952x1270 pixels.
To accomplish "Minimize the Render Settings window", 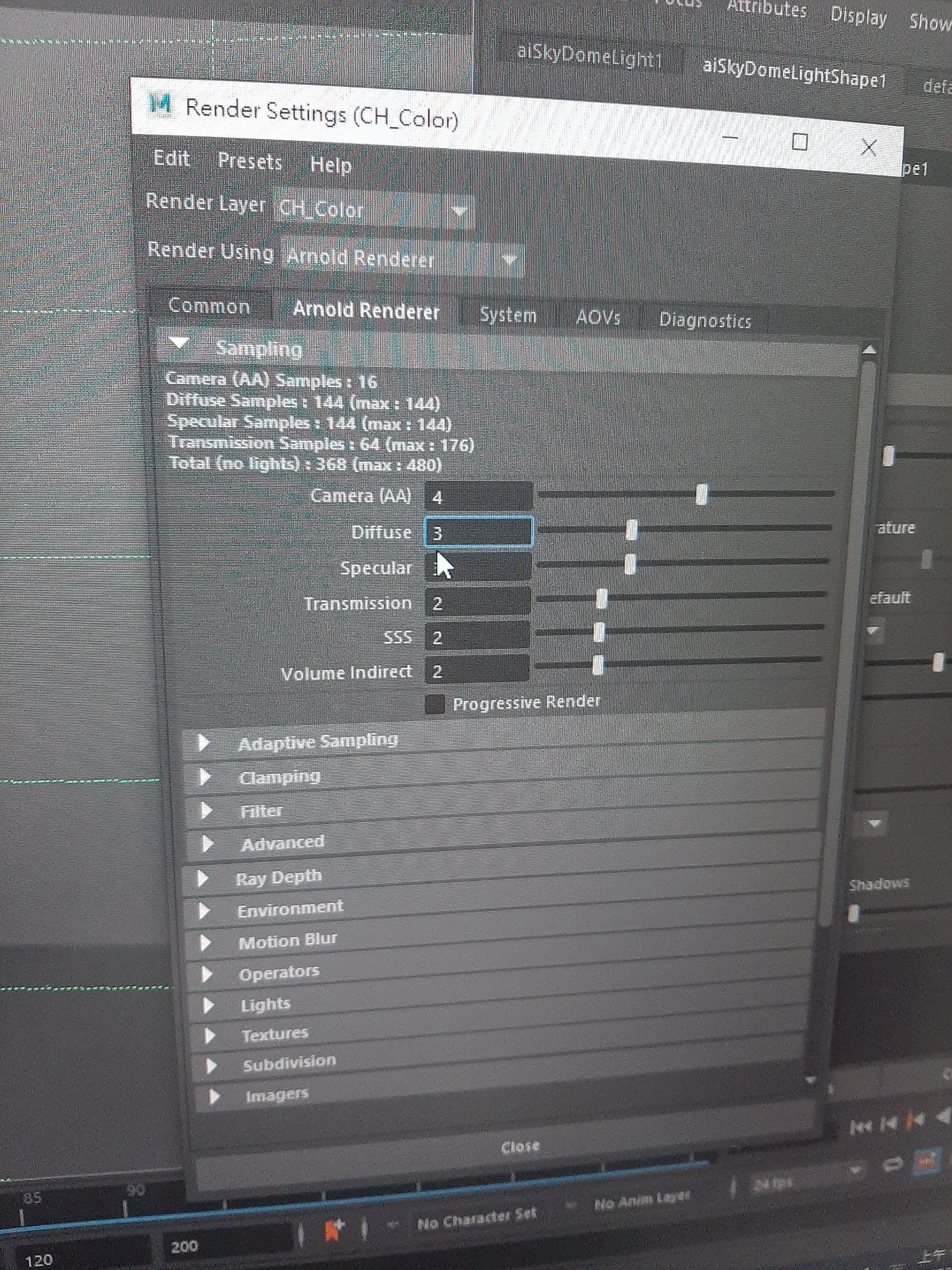I will pos(730,137).
